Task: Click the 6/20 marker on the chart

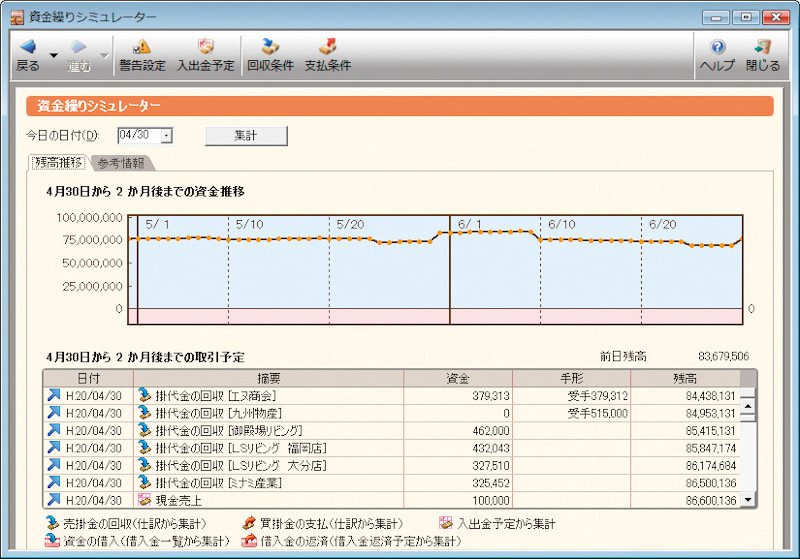Action: click(663, 224)
